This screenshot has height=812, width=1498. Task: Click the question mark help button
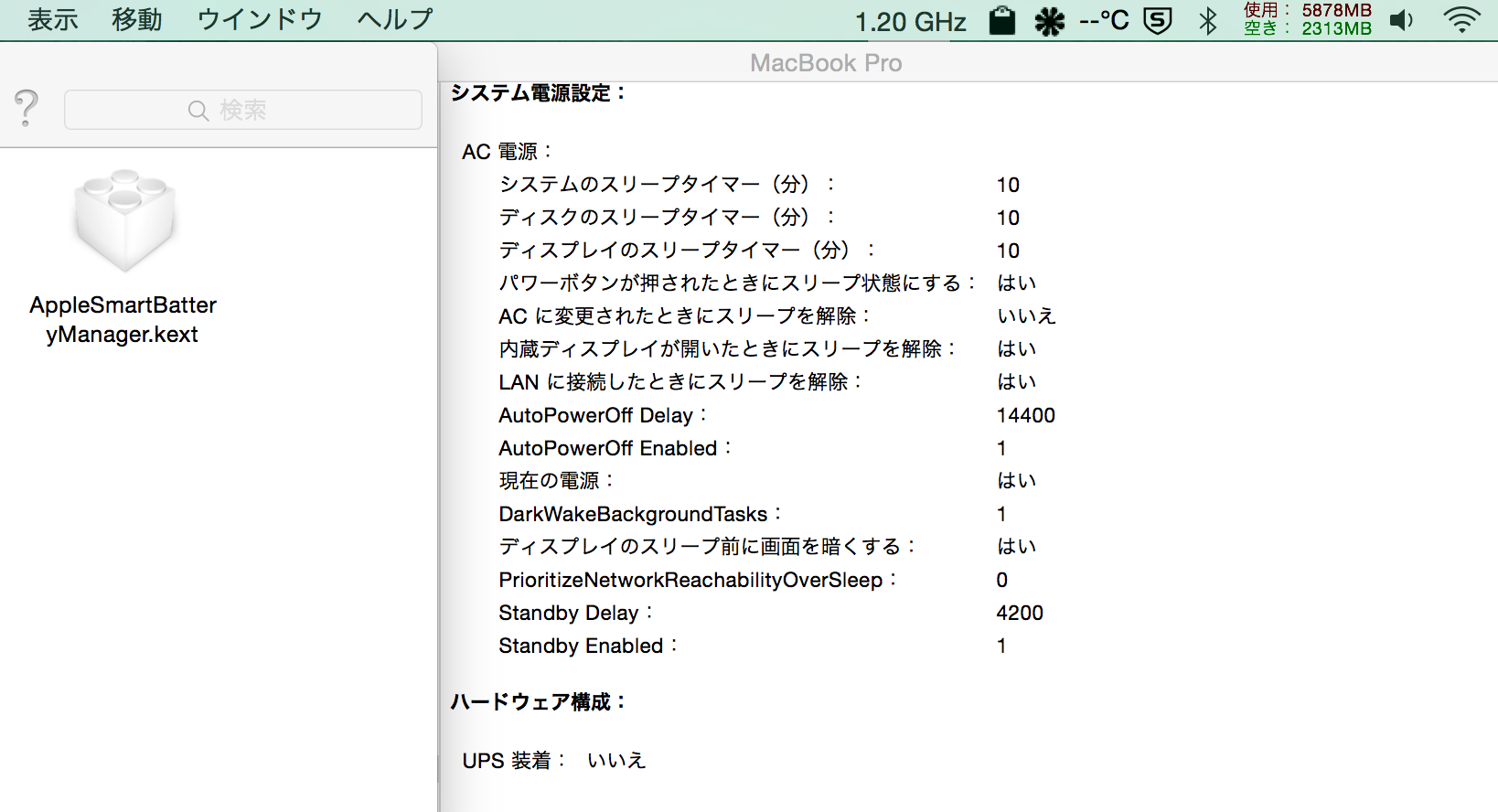point(27,108)
